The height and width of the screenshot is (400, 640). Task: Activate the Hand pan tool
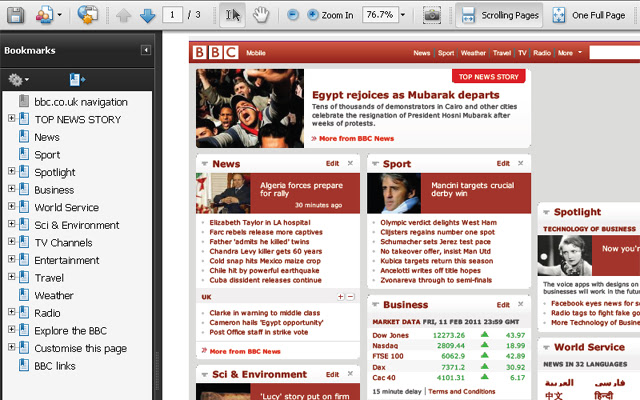[x=261, y=15]
